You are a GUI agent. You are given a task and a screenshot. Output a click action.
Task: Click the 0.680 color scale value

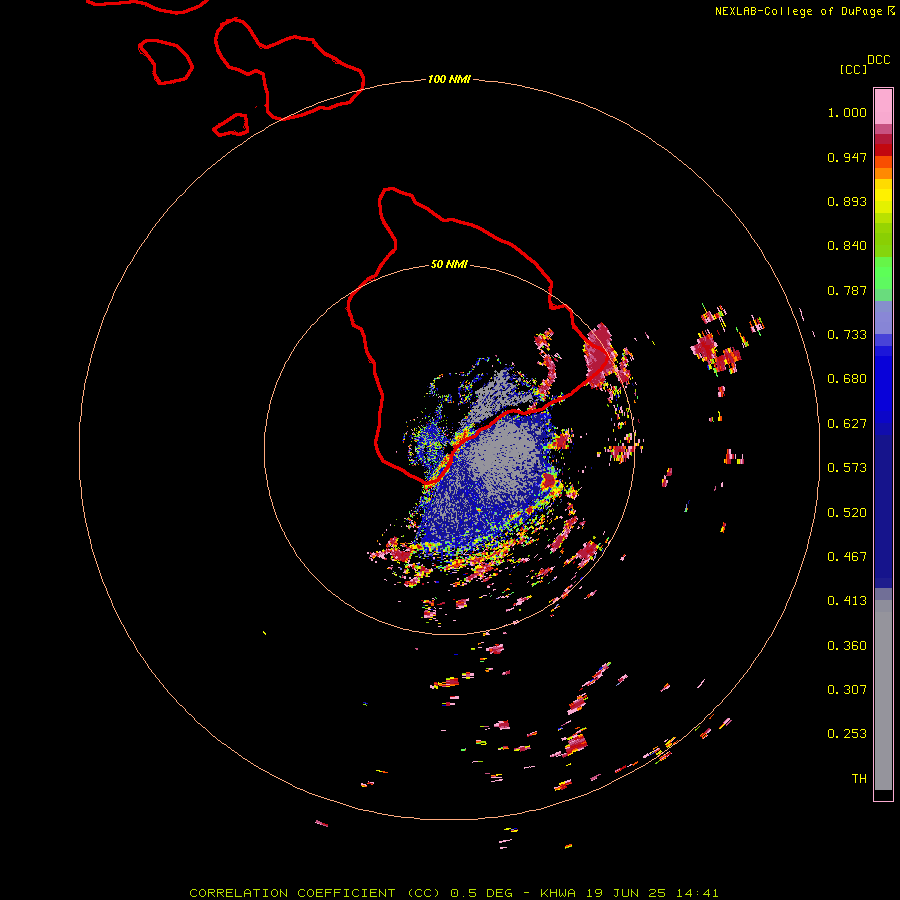847,379
